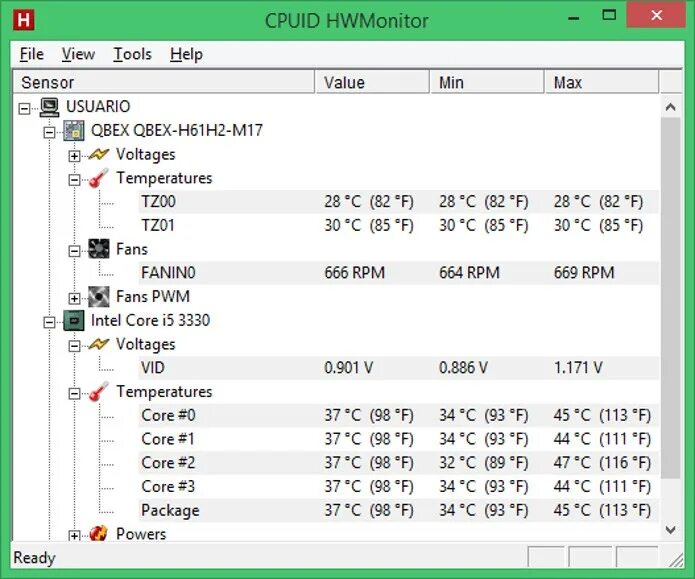Click the Ready status bar text
This screenshot has height=579, width=695.
tap(34, 557)
